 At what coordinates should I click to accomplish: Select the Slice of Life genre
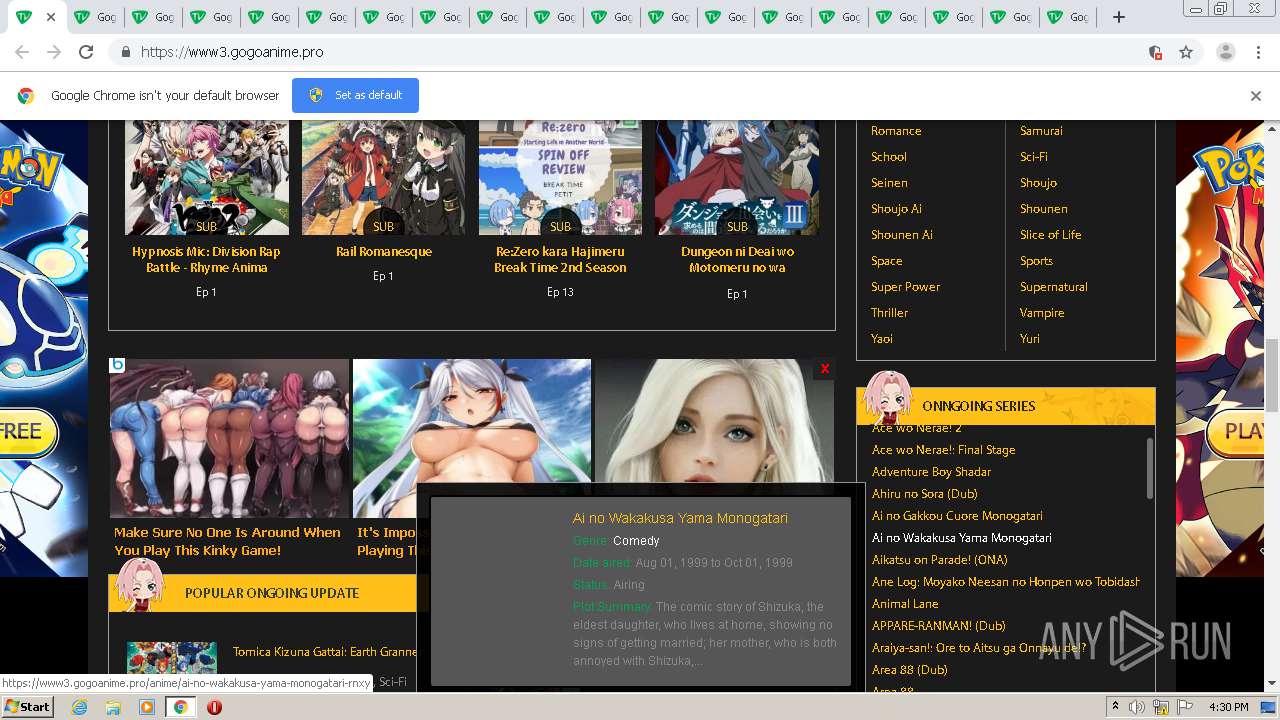pyautogui.click(x=1050, y=235)
